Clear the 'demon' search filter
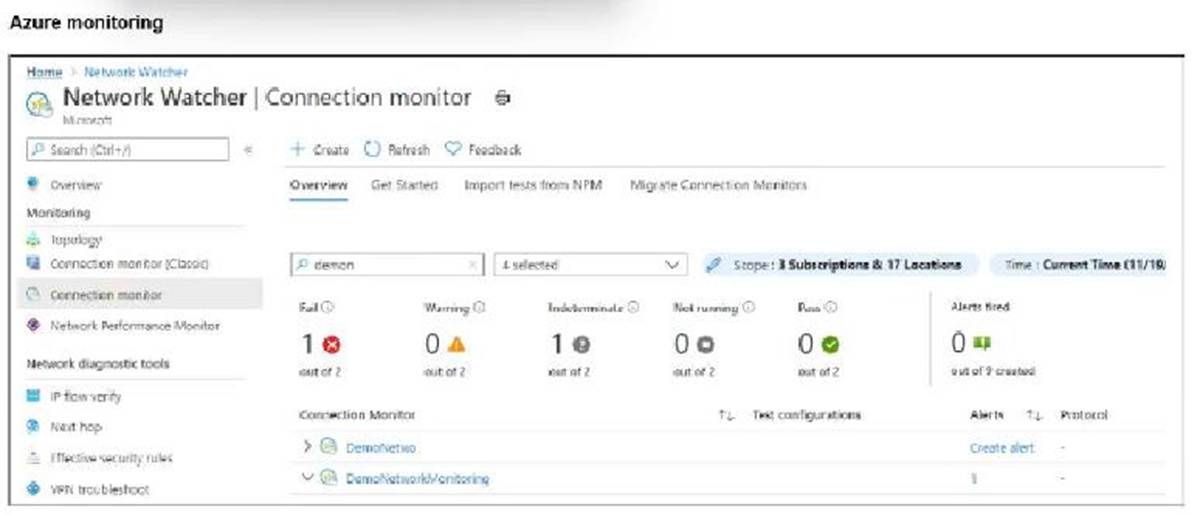Image resolution: width=1200 pixels, height=515 pixels. 473,265
